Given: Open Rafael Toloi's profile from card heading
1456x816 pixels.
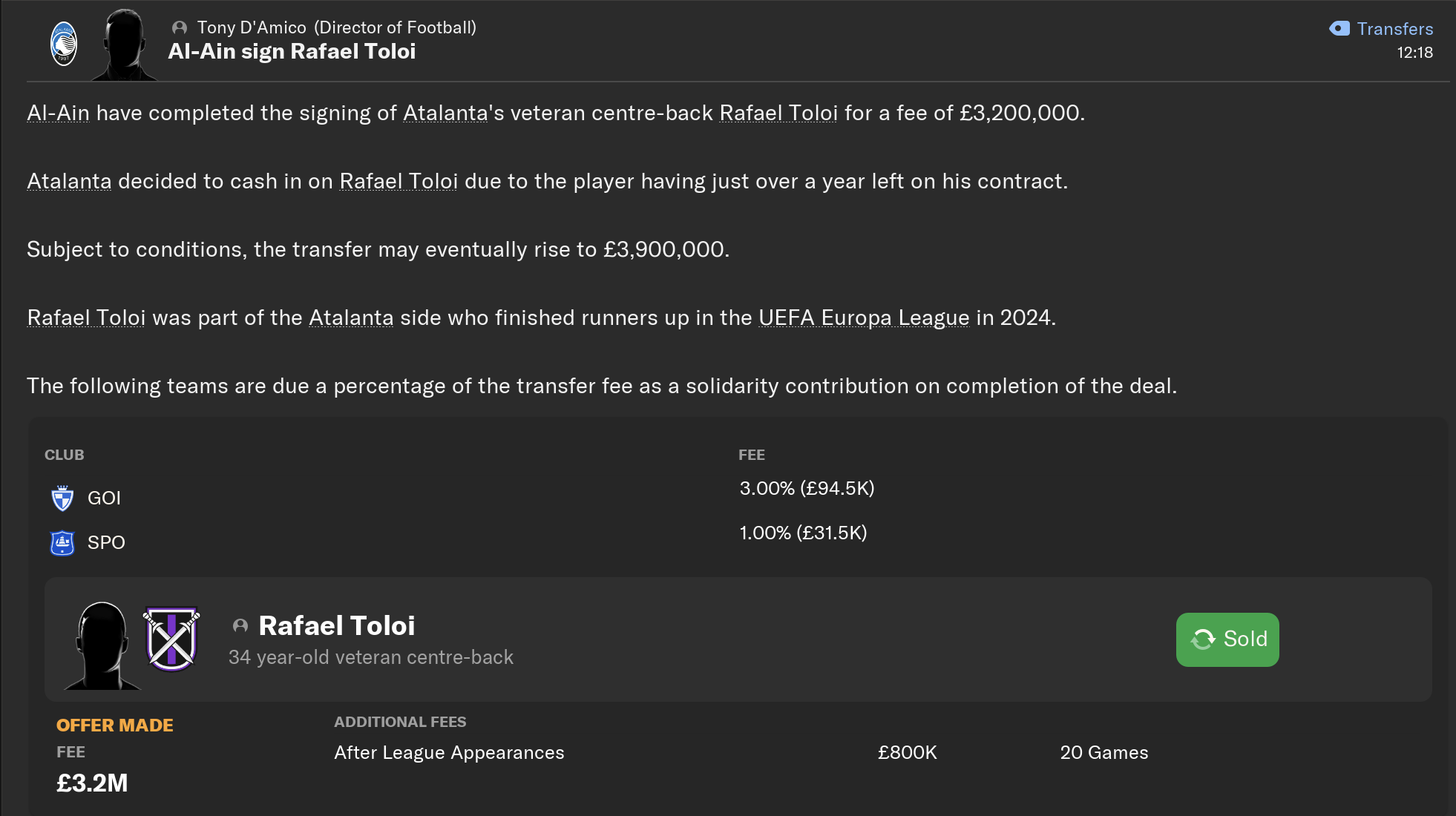Looking at the screenshot, I should [336, 625].
